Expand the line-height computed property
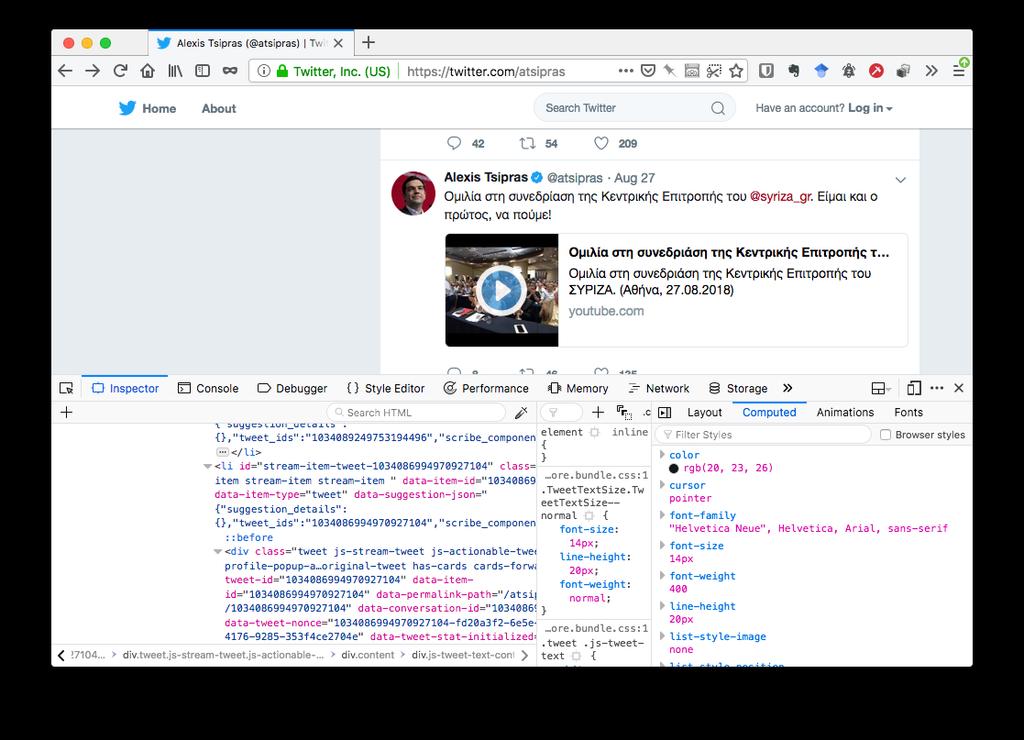Screen dimensions: 1024x740 tap(662, 605)
